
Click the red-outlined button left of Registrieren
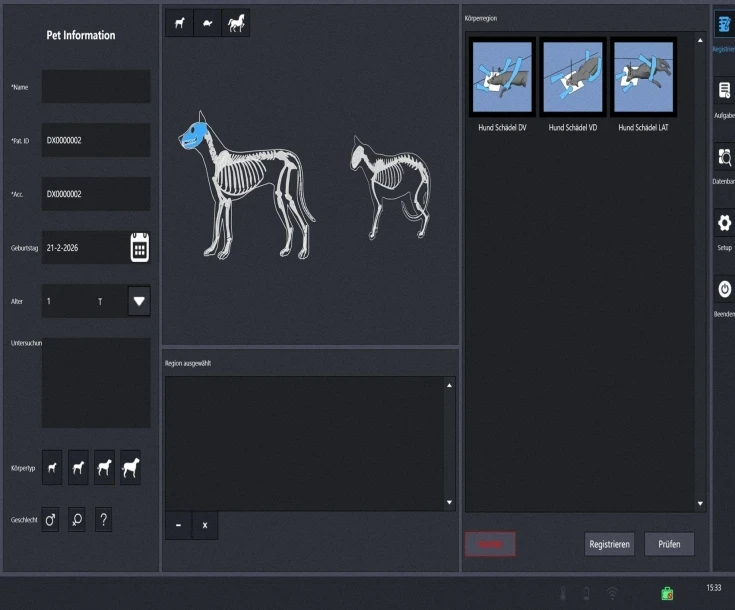[x=490, y=544]
